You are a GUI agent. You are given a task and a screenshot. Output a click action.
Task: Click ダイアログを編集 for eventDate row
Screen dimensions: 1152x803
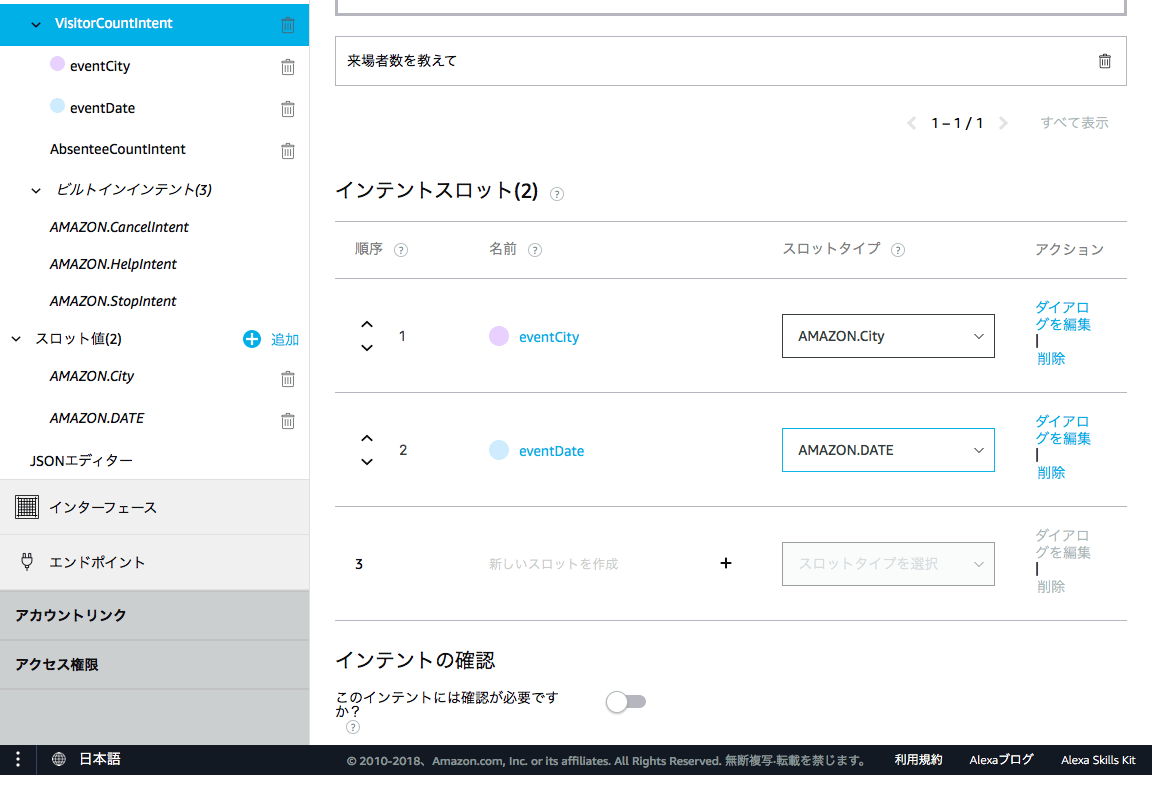point(1062,430)
